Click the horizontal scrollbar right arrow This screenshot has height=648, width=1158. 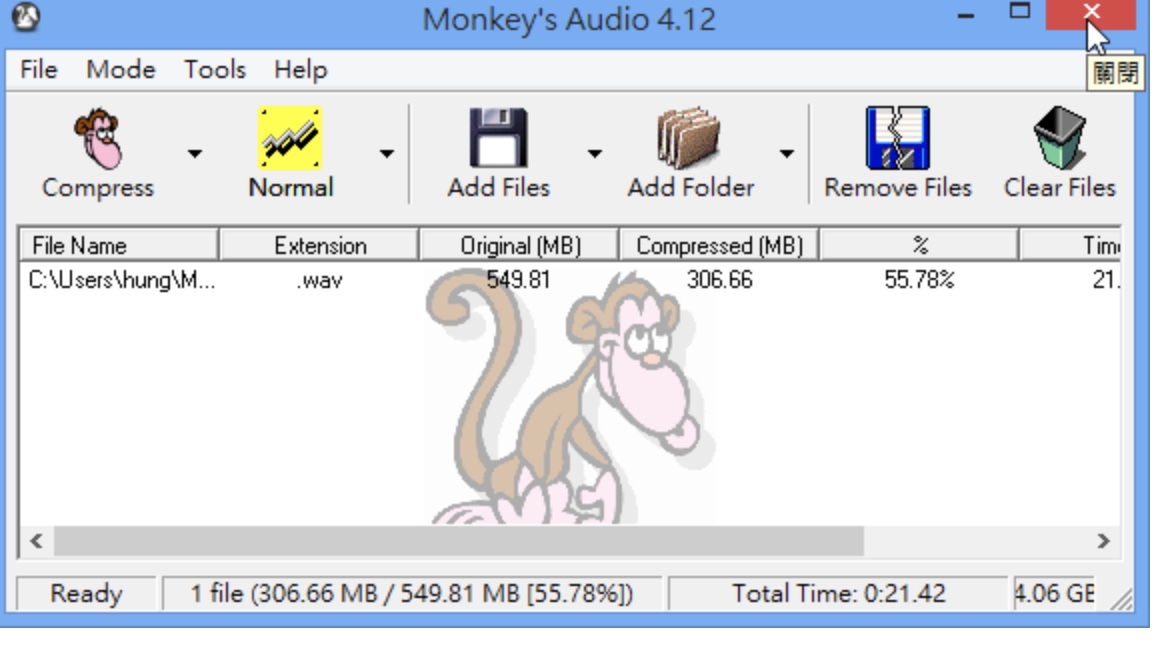(1103, 541)
